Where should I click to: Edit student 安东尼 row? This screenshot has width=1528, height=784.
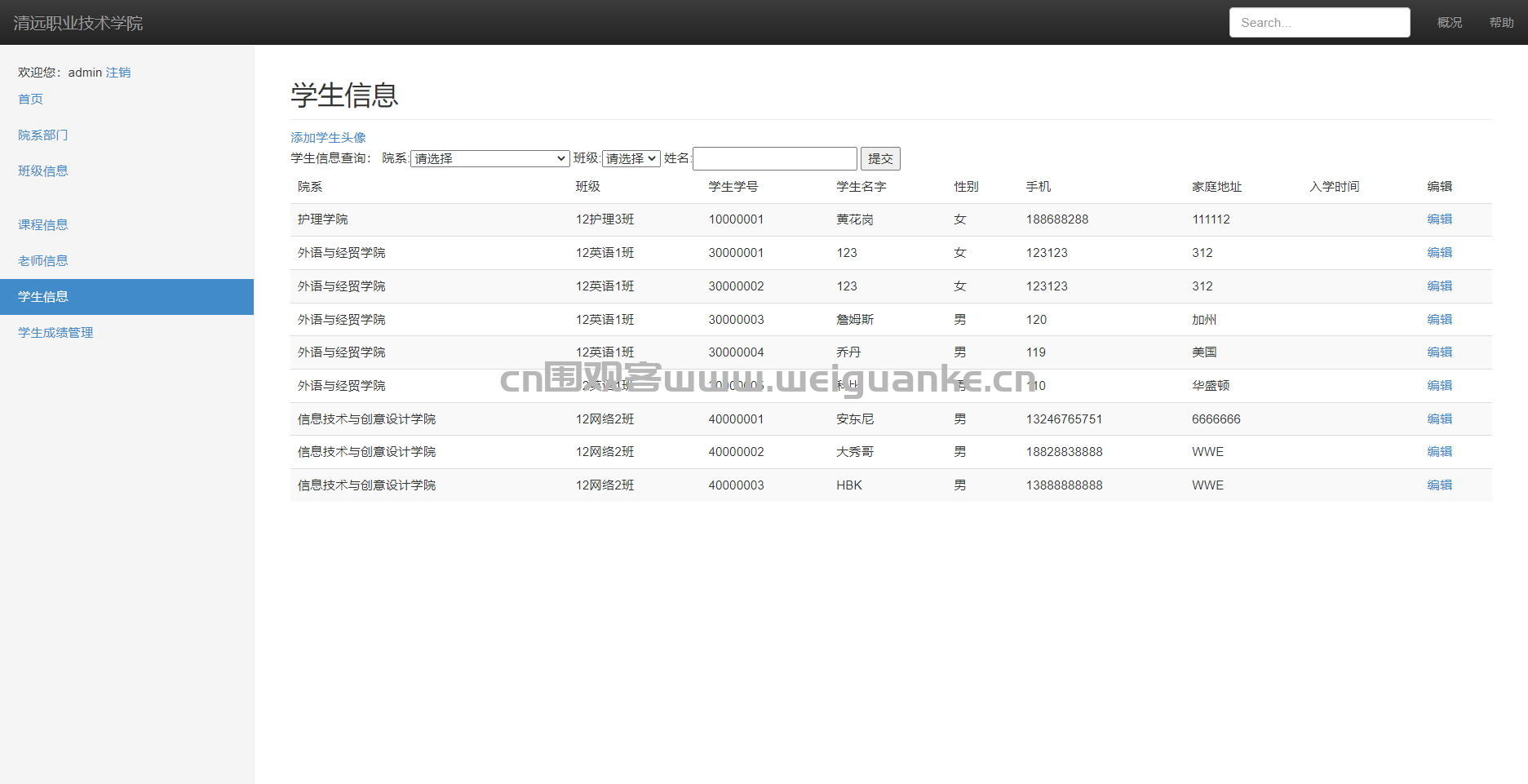coord(1439,419)
